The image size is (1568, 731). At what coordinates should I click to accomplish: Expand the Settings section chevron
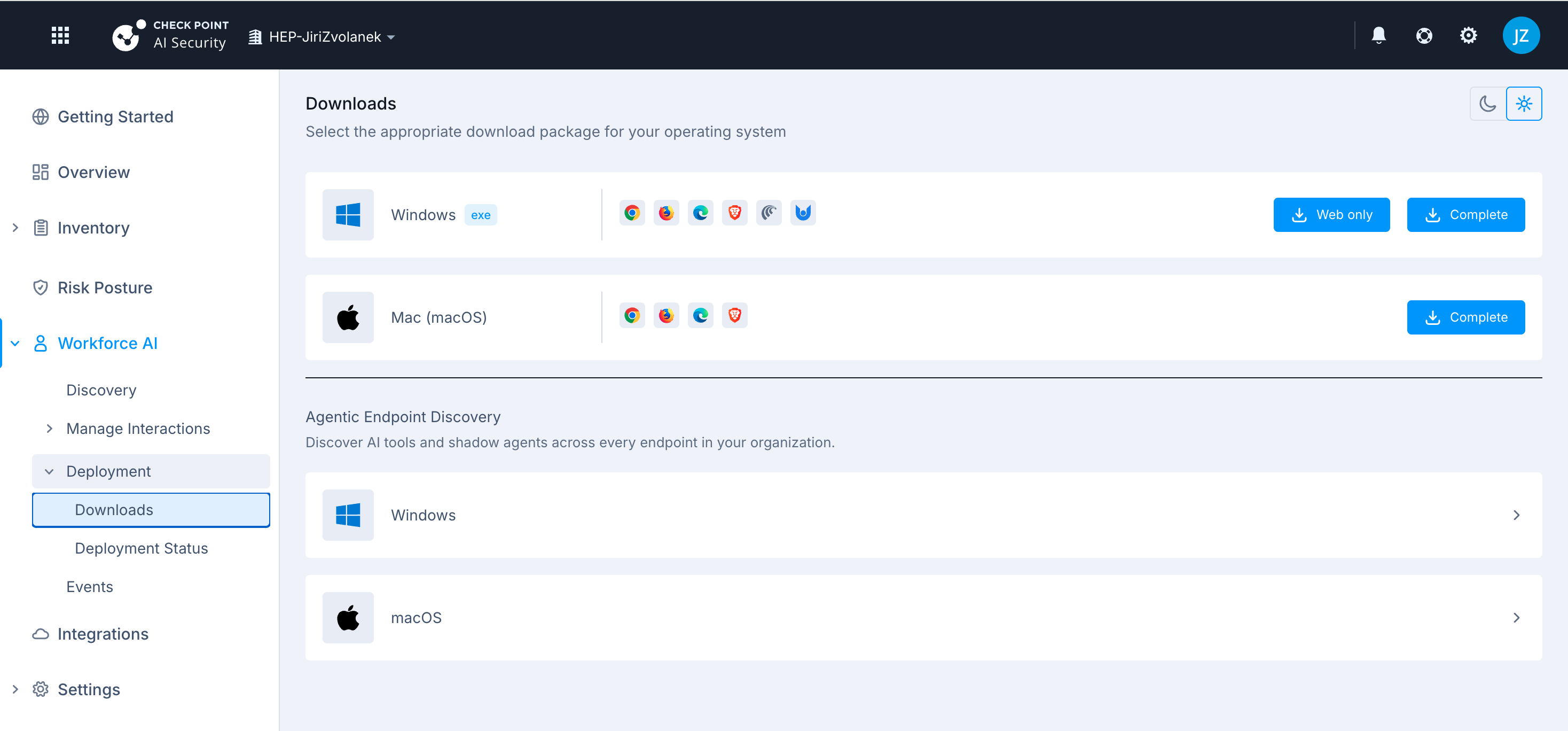coord(15,689)
